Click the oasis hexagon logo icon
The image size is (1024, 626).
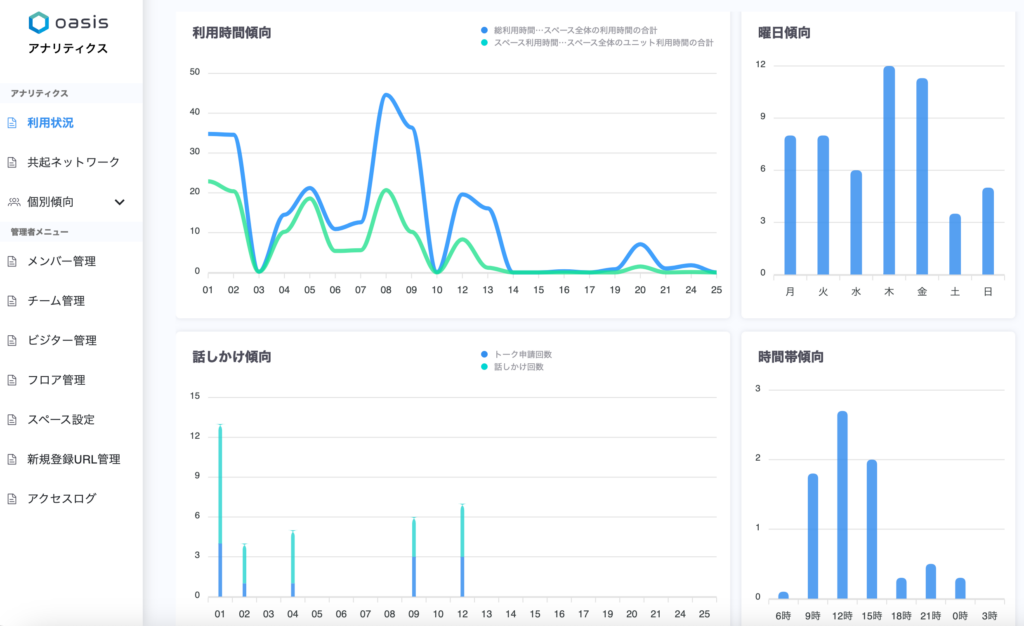pos(38,22)
